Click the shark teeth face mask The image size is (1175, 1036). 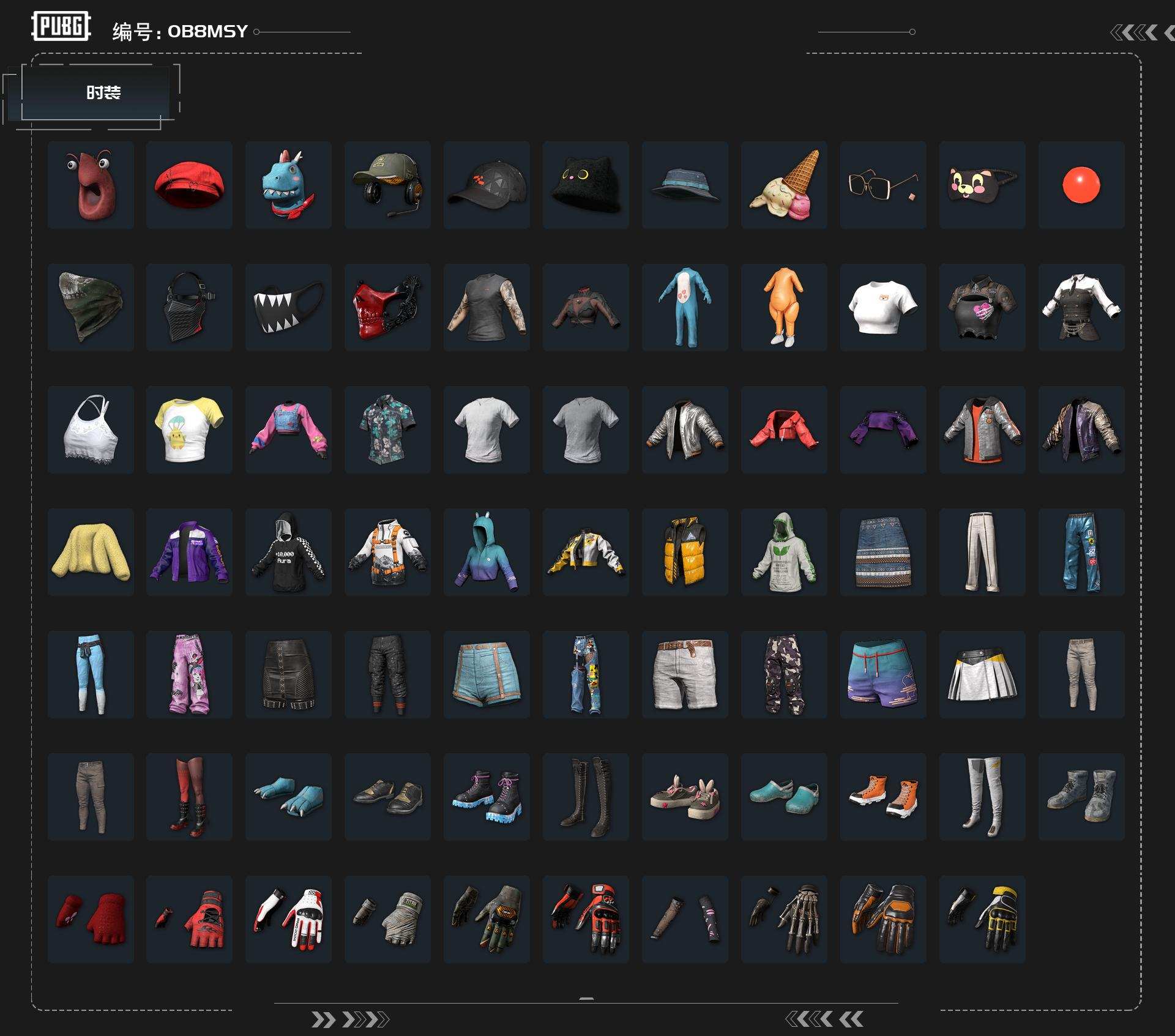pyautogui.click(x=288, y=307)
